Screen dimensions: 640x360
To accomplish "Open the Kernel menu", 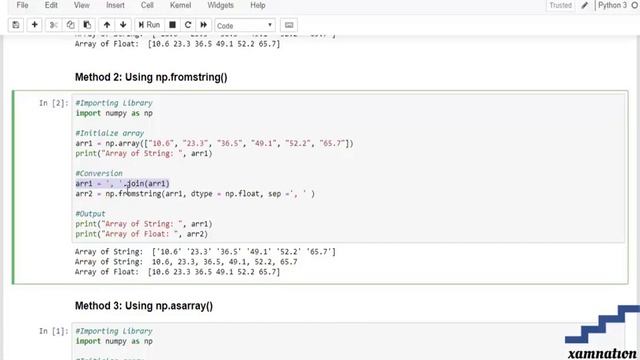I will tap(180, 5).
